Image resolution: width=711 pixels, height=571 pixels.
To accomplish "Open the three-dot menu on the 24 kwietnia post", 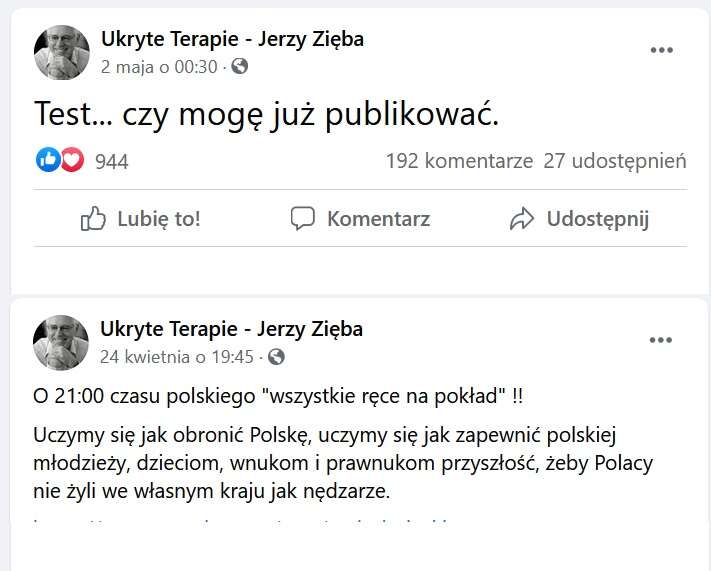I will click(661, 340).
